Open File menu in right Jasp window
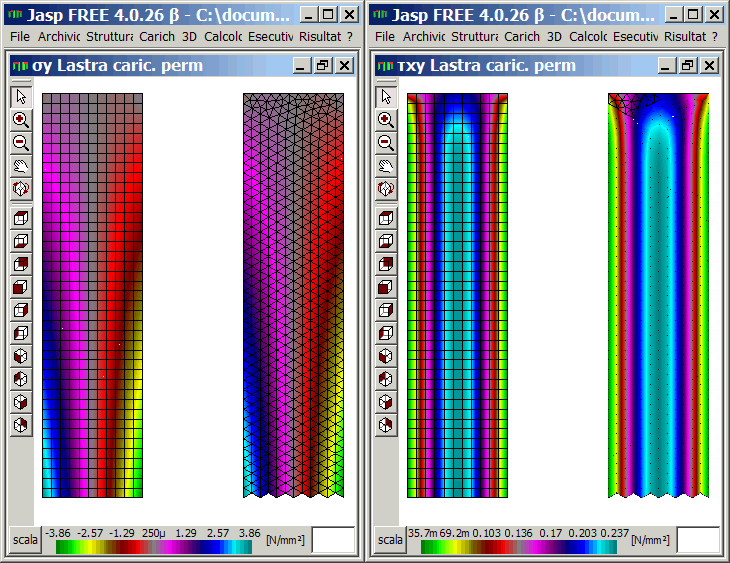 [x=385, y=36]
